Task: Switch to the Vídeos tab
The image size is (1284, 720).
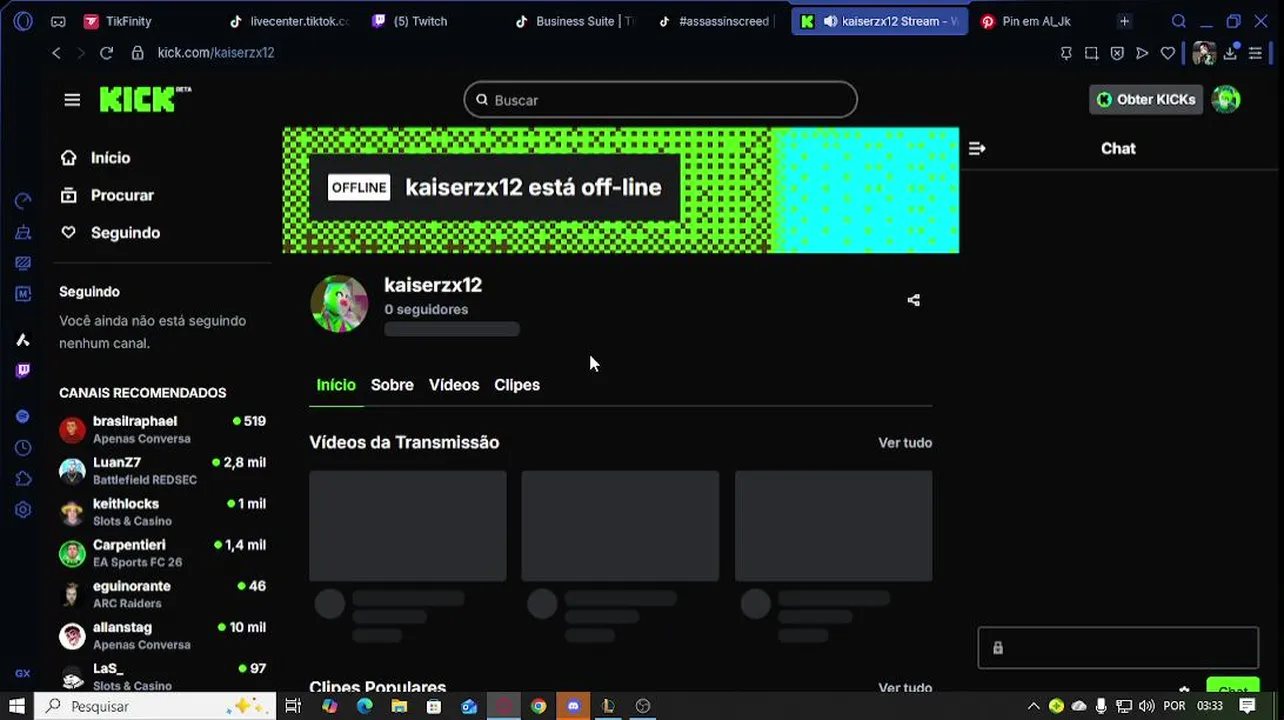Action: point(454,385)
